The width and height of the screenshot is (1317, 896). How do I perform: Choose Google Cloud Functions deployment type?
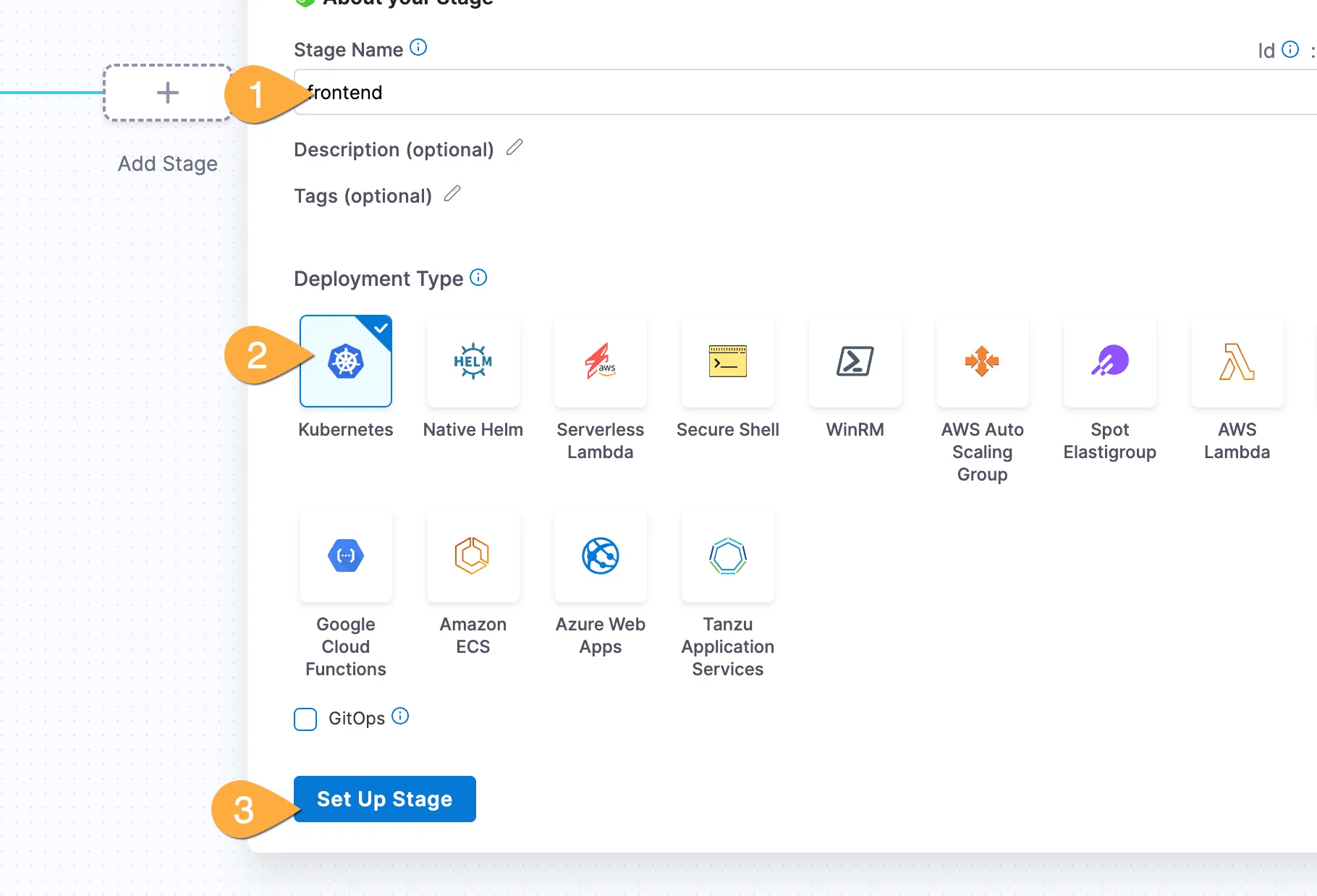coord(346,556)
